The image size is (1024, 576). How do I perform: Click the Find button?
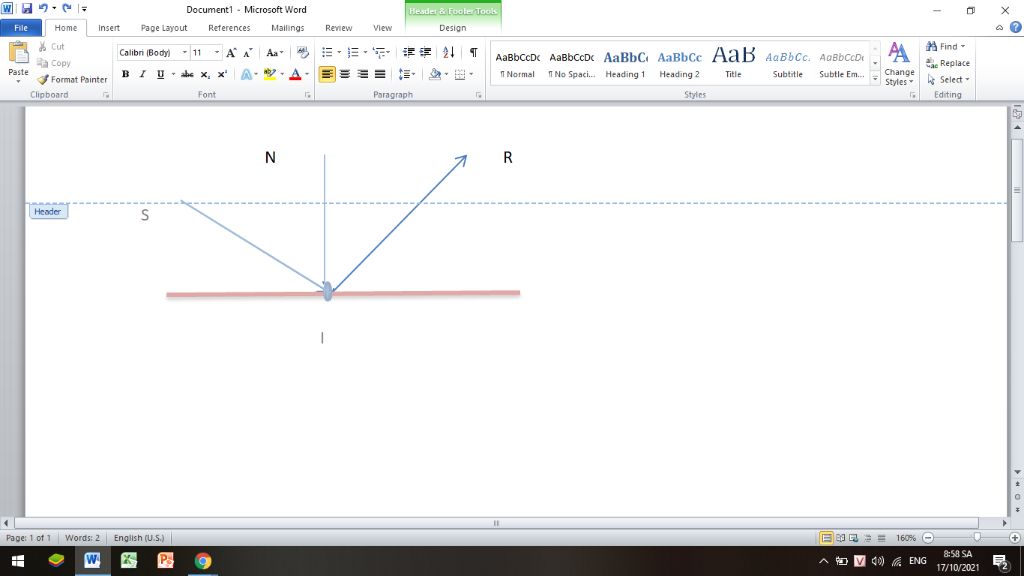pyautogui.click(x=945, y=46)
